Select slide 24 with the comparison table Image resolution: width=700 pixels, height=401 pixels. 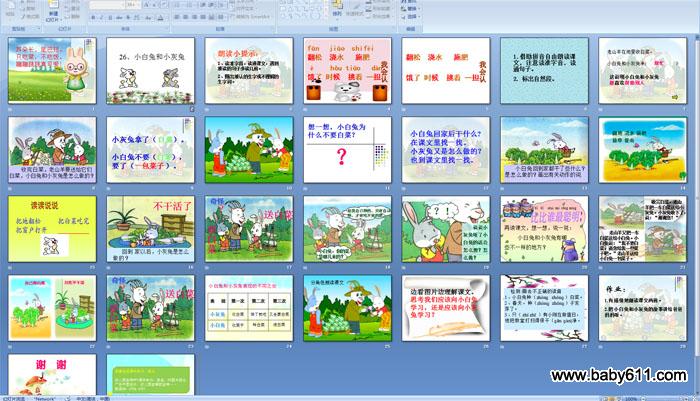pyautogui.click(x=249, y=308)
